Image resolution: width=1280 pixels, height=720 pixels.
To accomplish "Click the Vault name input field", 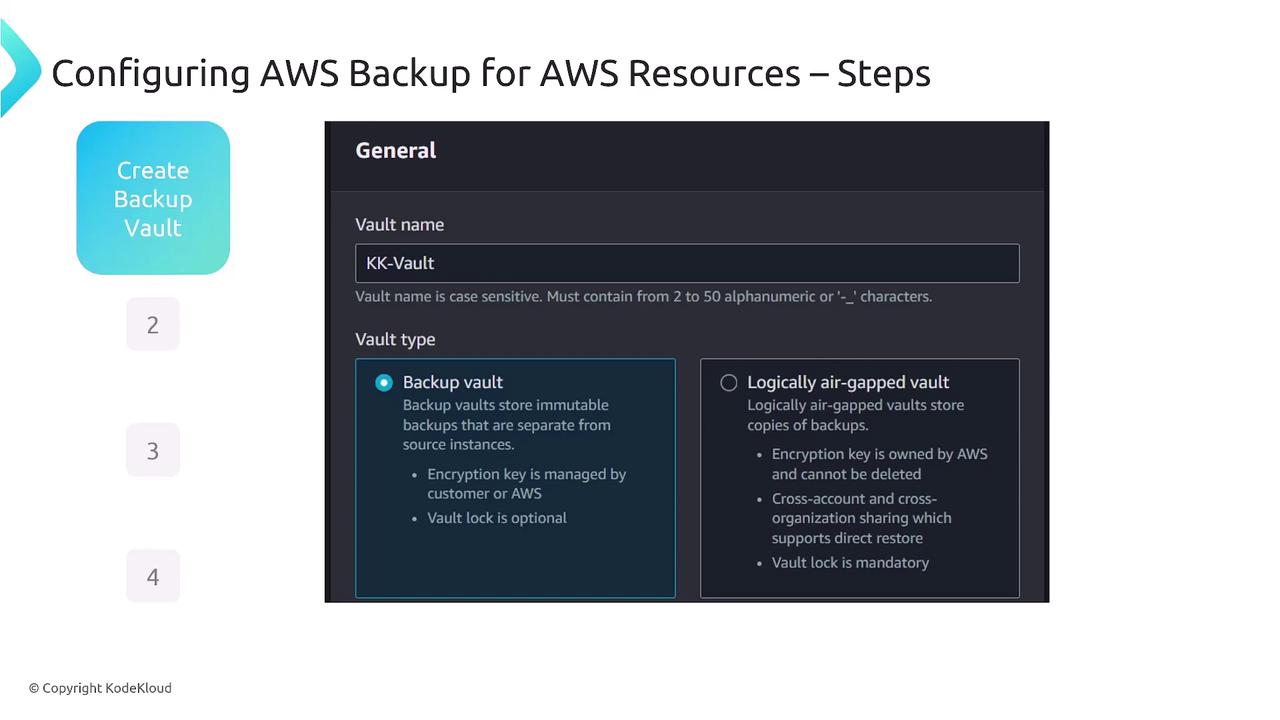I will 687,263.
